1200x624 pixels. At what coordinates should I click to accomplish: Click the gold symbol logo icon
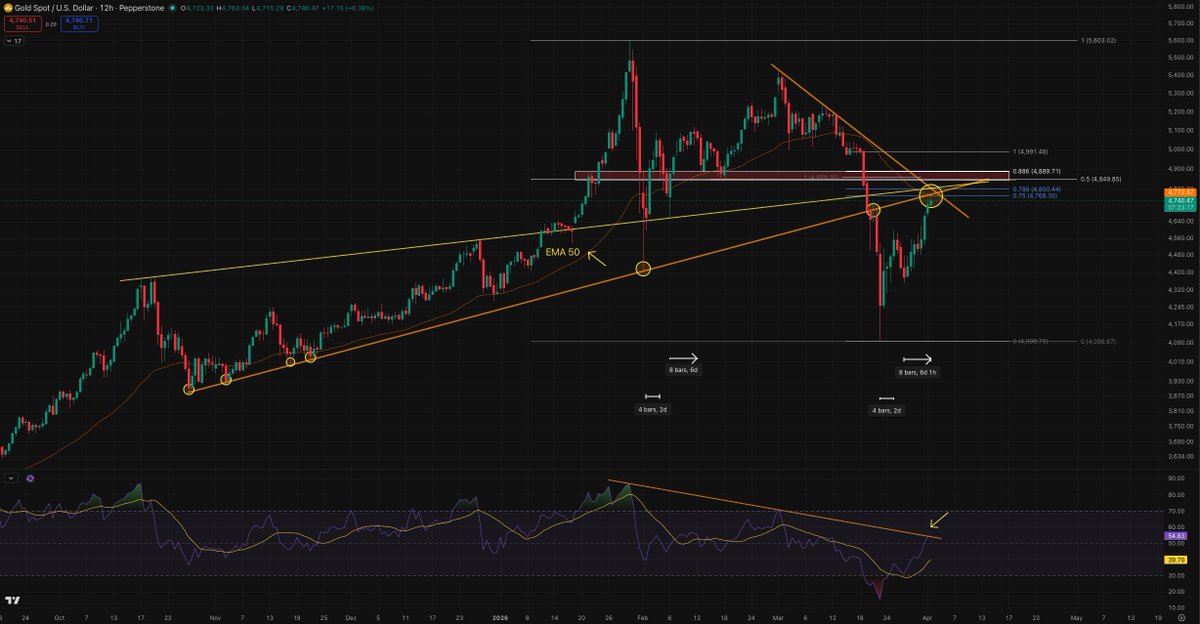pyautogui.click(x=6, y=7)
